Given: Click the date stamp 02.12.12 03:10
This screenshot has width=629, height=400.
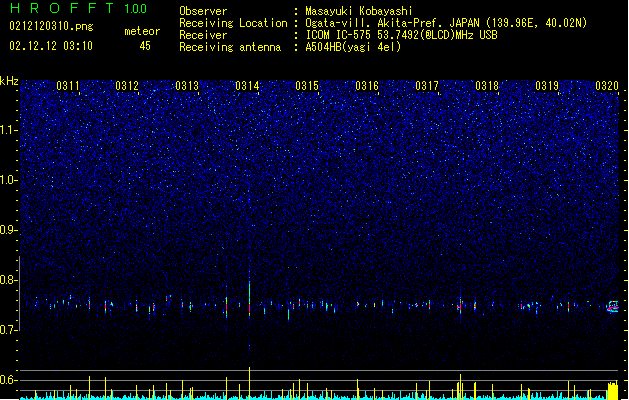Looking at the screenshot, I should 51,45.
